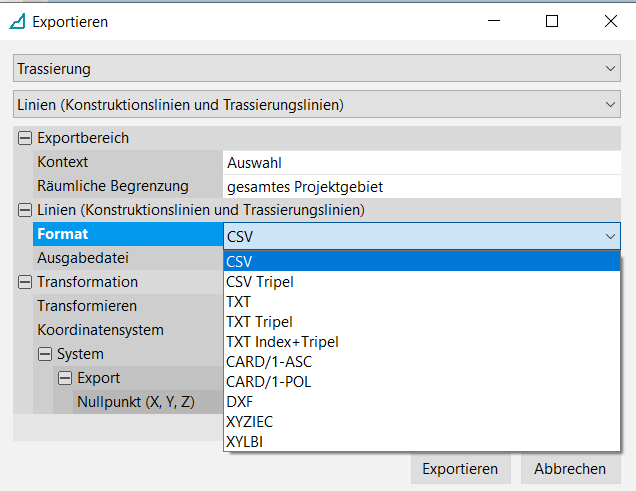Select XYLBI from the dropdown list
This screenshot has width=636, height=491.
[245, 442]
